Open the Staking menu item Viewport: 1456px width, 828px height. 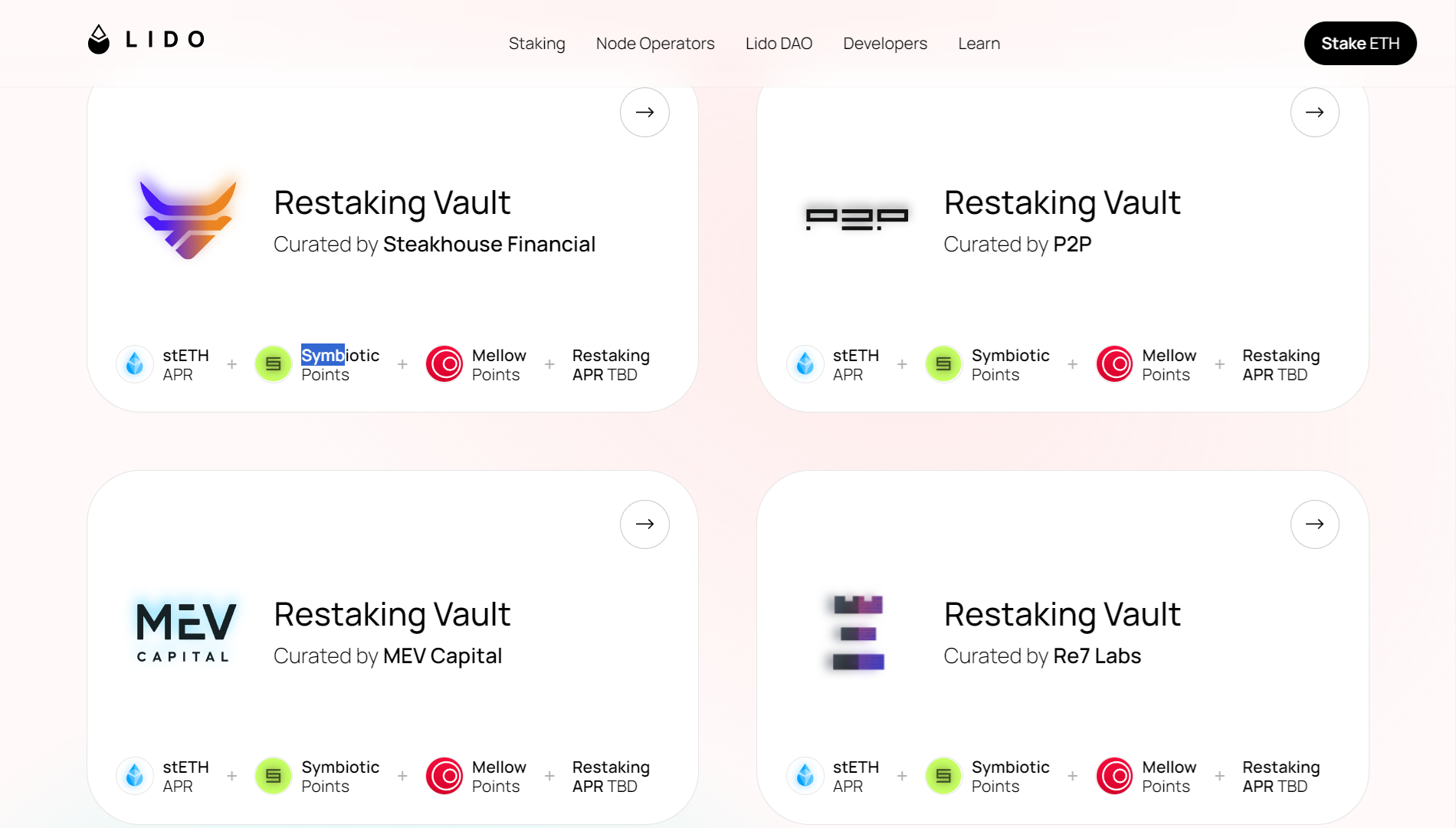(x=536, y=44)
